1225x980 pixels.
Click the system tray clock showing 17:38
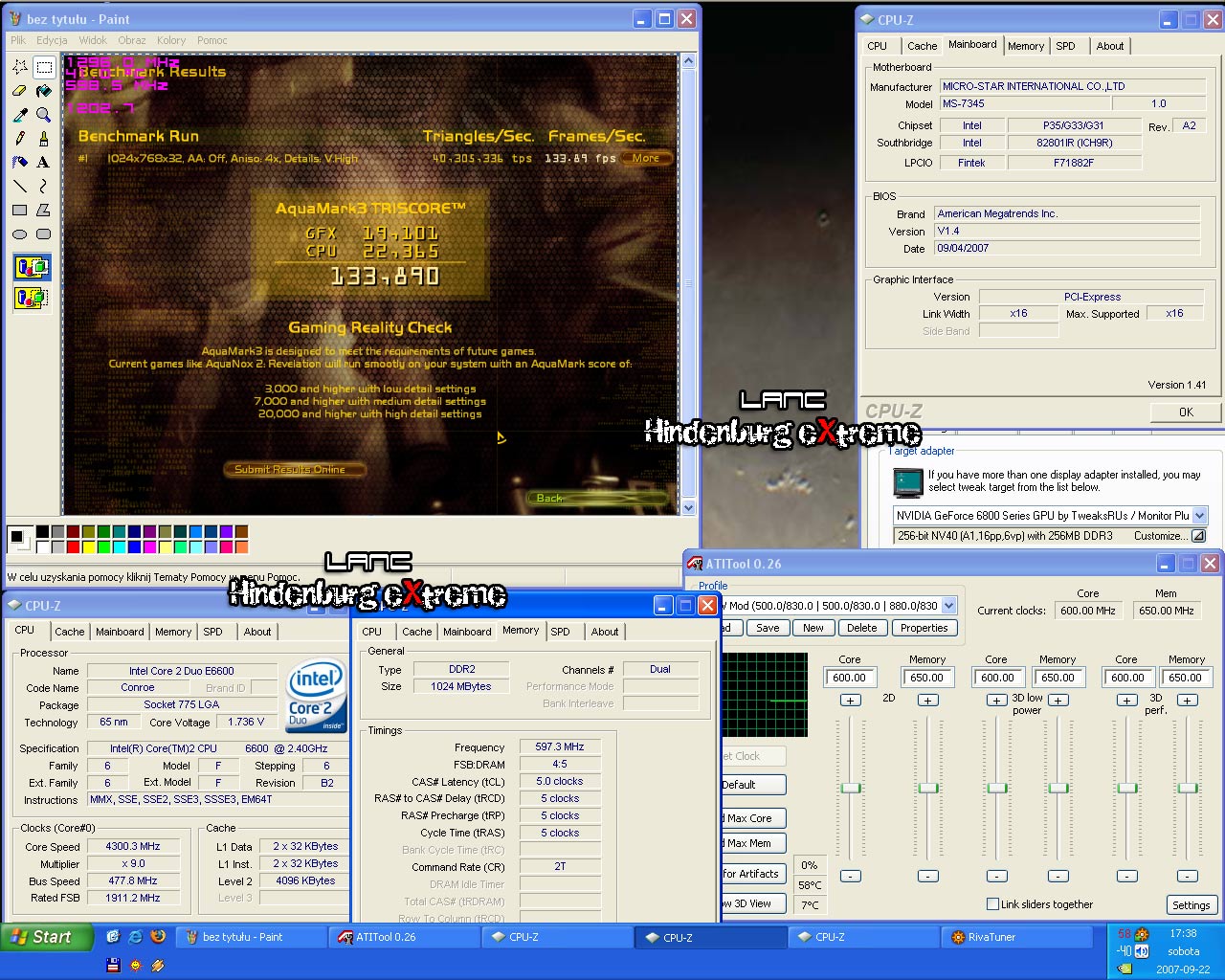pyautogui.click(x=1183, y=933)
